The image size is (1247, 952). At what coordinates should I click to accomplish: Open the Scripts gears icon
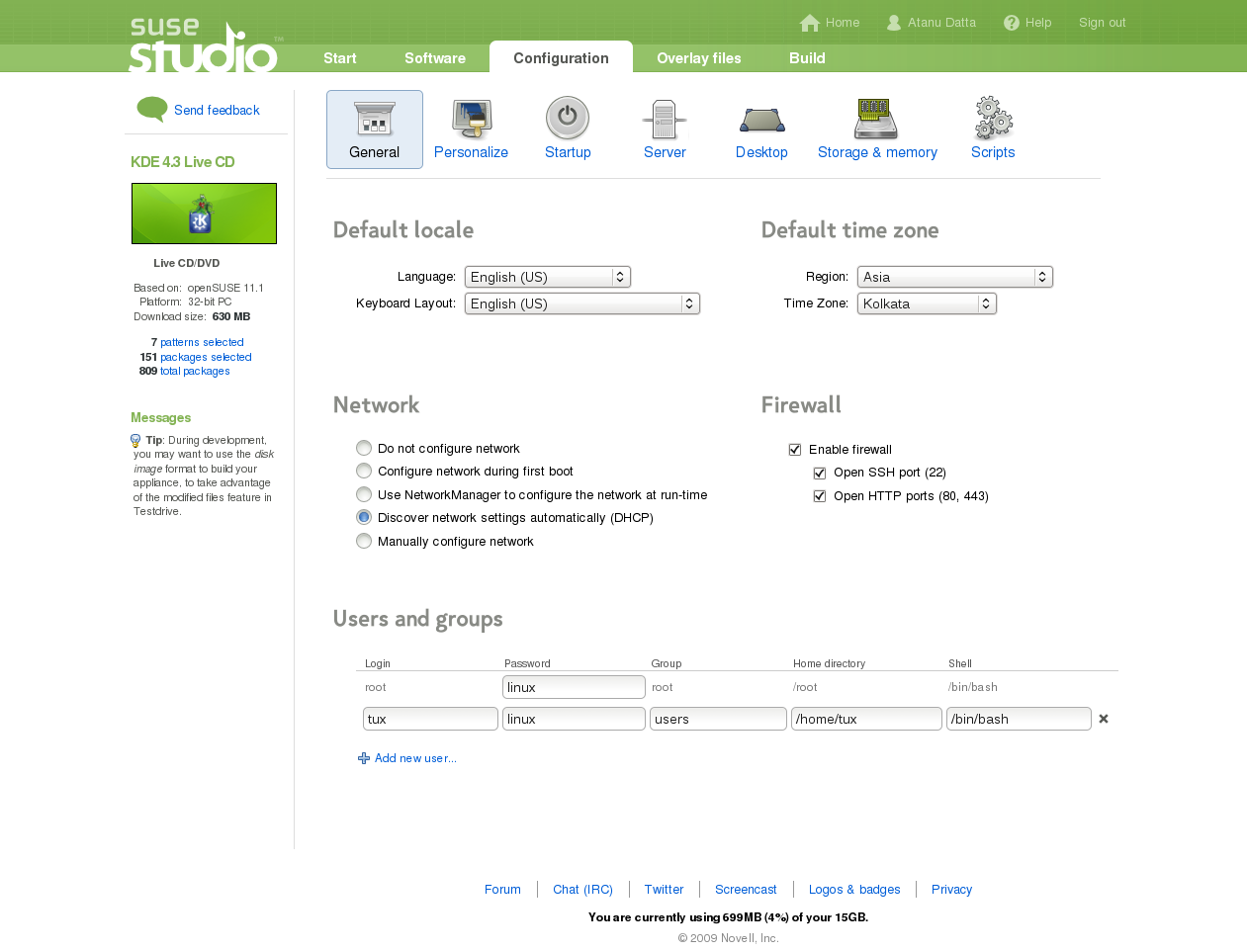click(993, 119)
